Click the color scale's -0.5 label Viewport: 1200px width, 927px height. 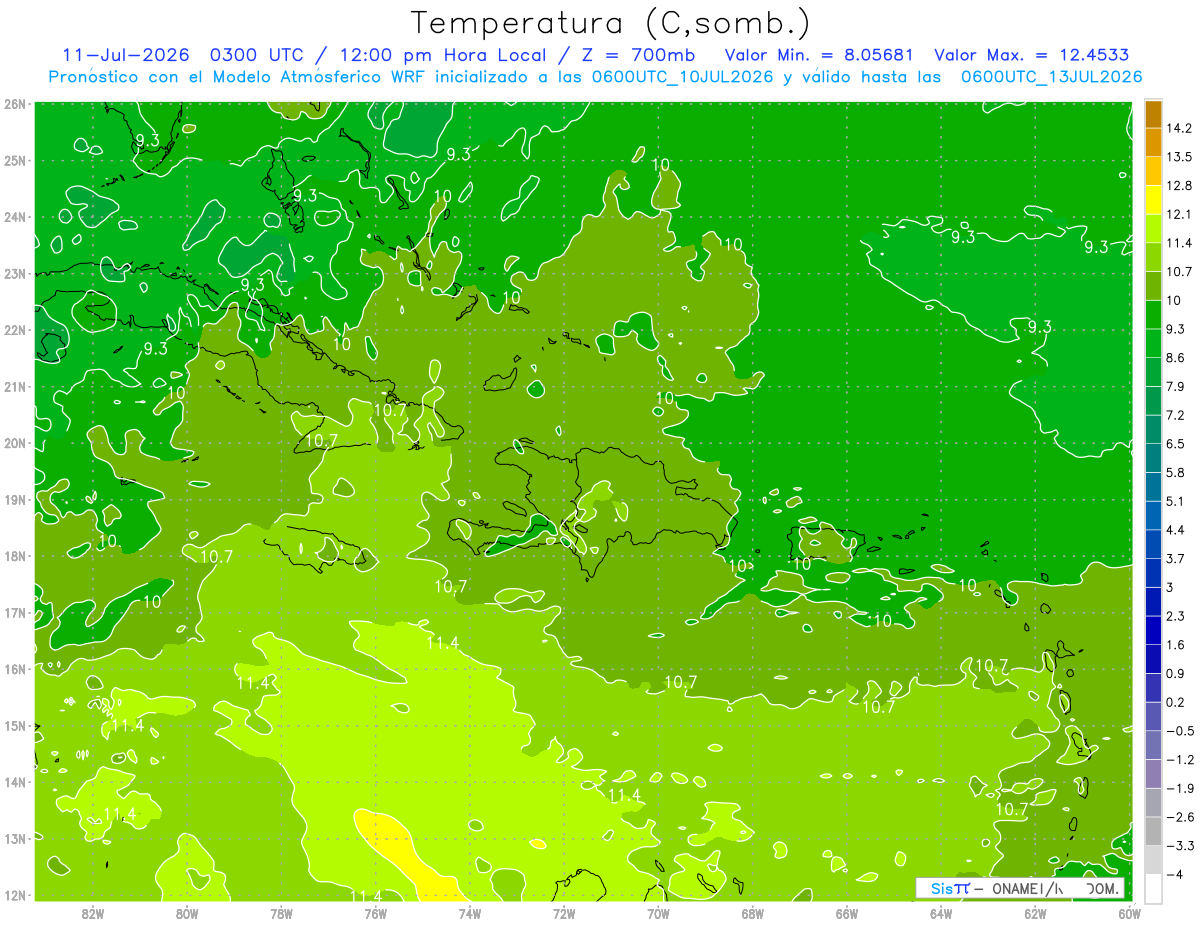1179,731
